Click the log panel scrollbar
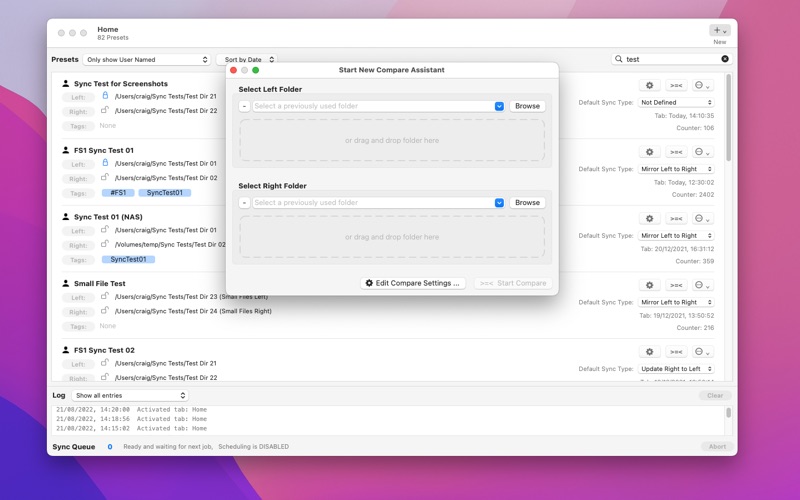800x500 pixels. [728, 412]
